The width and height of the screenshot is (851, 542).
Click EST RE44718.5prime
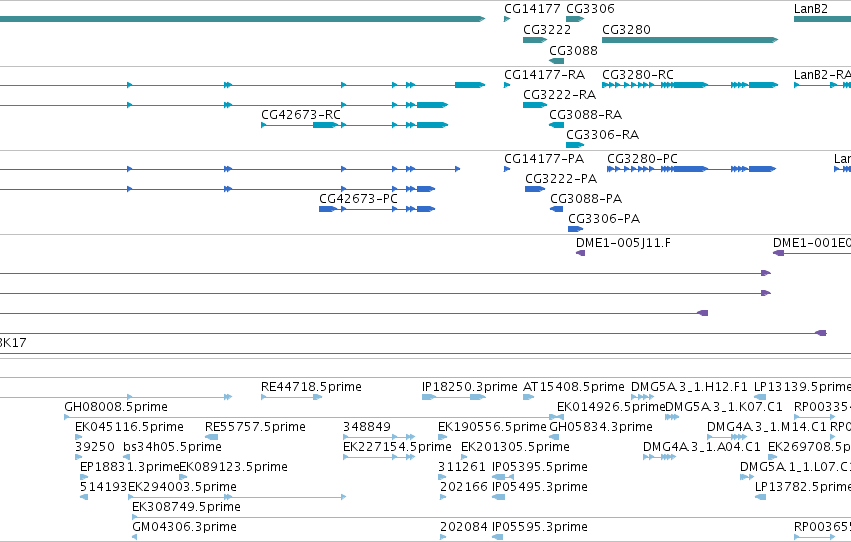click(x=311, y=387)
